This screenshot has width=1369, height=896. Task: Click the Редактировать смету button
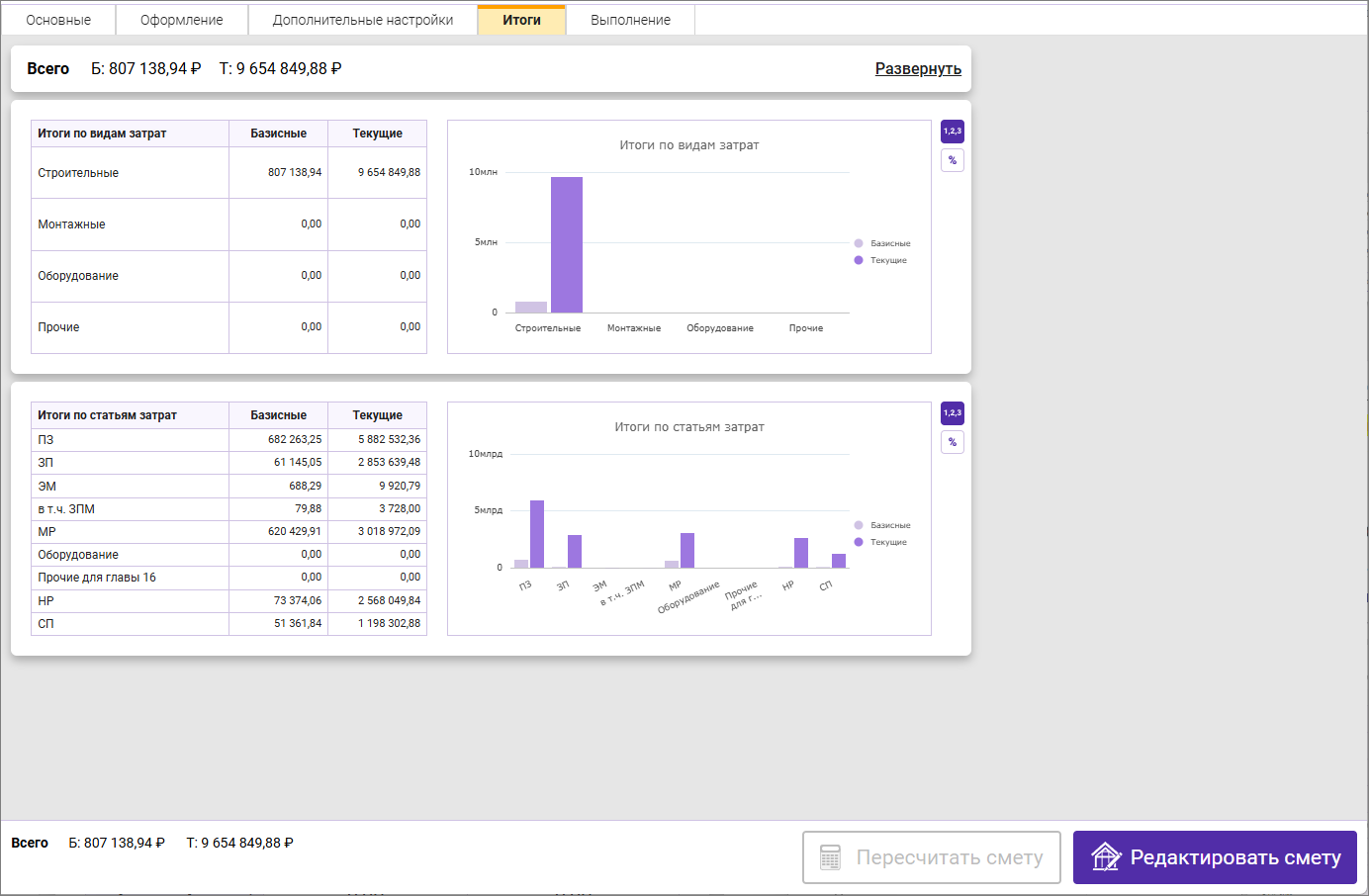pyautogui.click(x=1215, y=857)
